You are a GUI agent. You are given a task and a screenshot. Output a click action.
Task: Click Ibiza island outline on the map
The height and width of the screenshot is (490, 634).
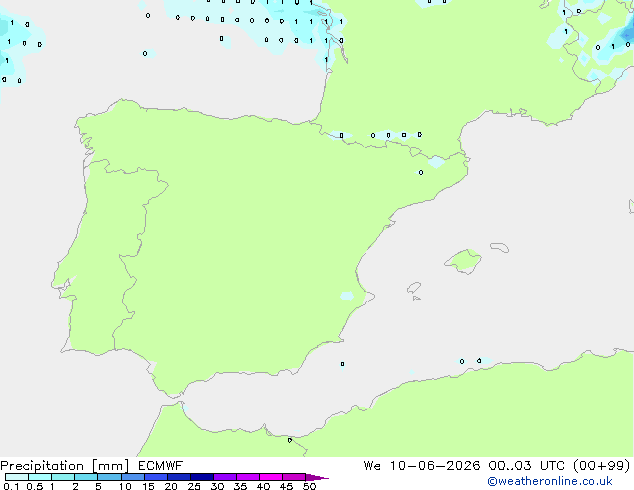pyautogui.click(x=414, y=288)
